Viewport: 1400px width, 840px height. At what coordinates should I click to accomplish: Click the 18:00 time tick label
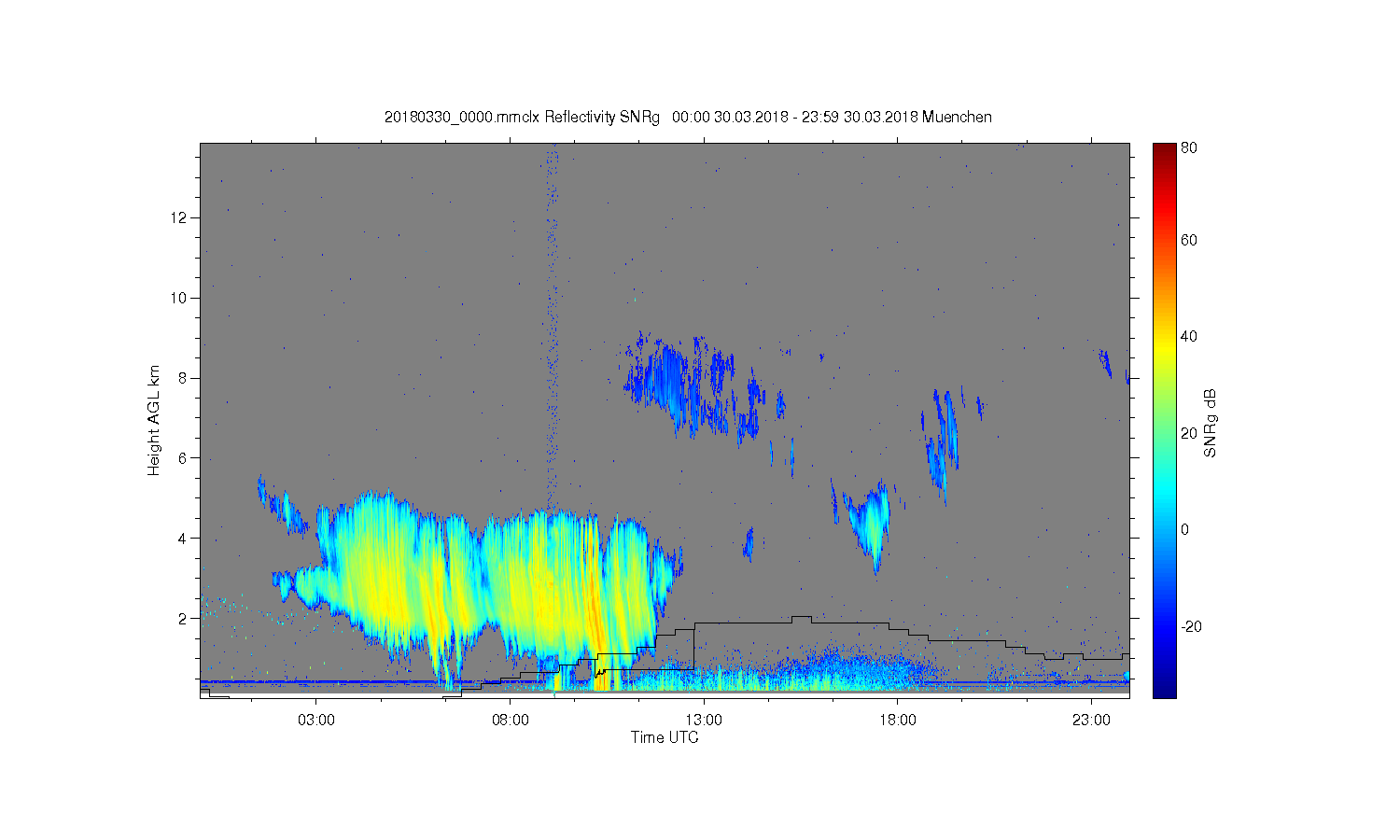coord(898,721)
